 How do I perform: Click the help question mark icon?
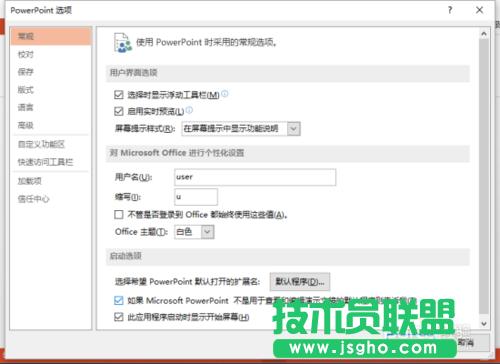tap(450, 10)
